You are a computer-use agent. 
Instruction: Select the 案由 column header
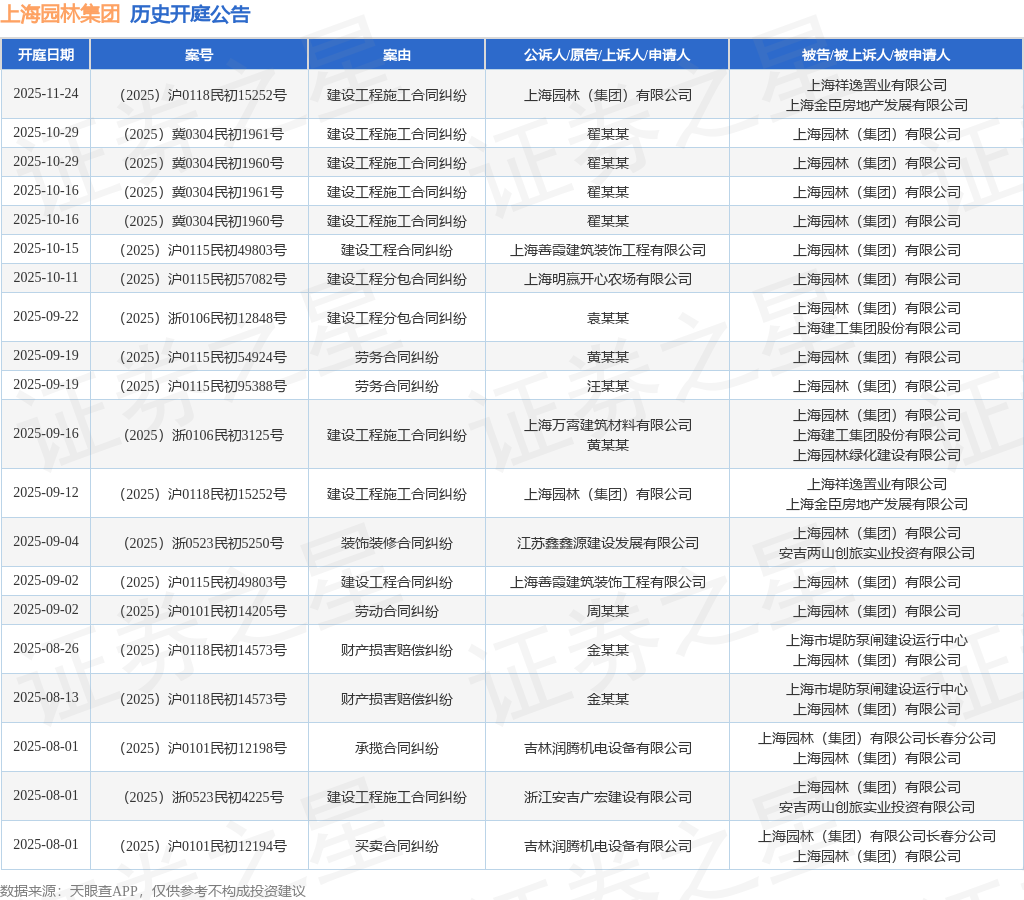(x=396, y=55)
